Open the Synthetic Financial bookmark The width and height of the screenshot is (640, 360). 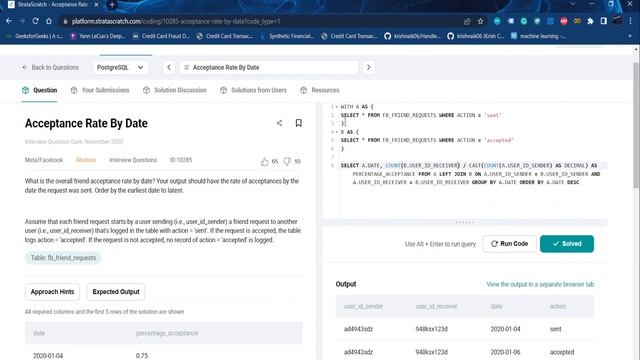coord(287,36)
